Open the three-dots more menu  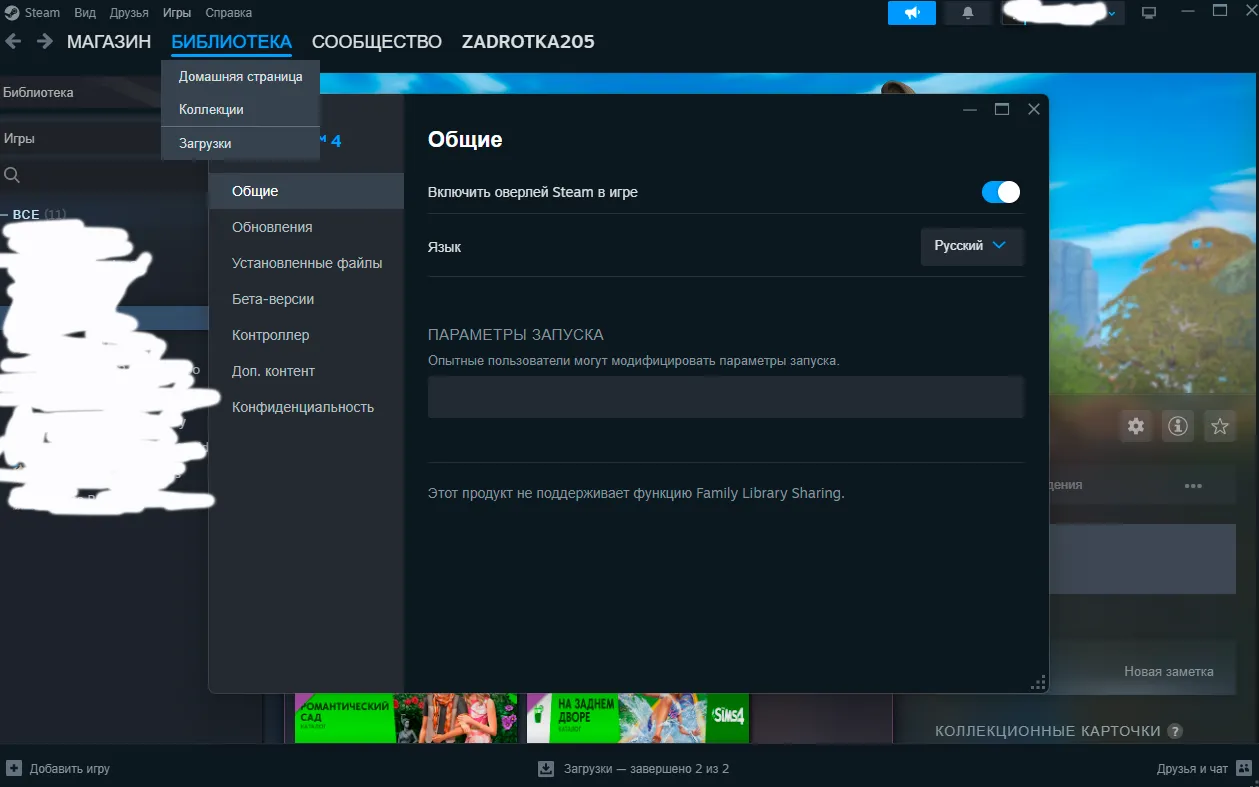[1193, 485]
